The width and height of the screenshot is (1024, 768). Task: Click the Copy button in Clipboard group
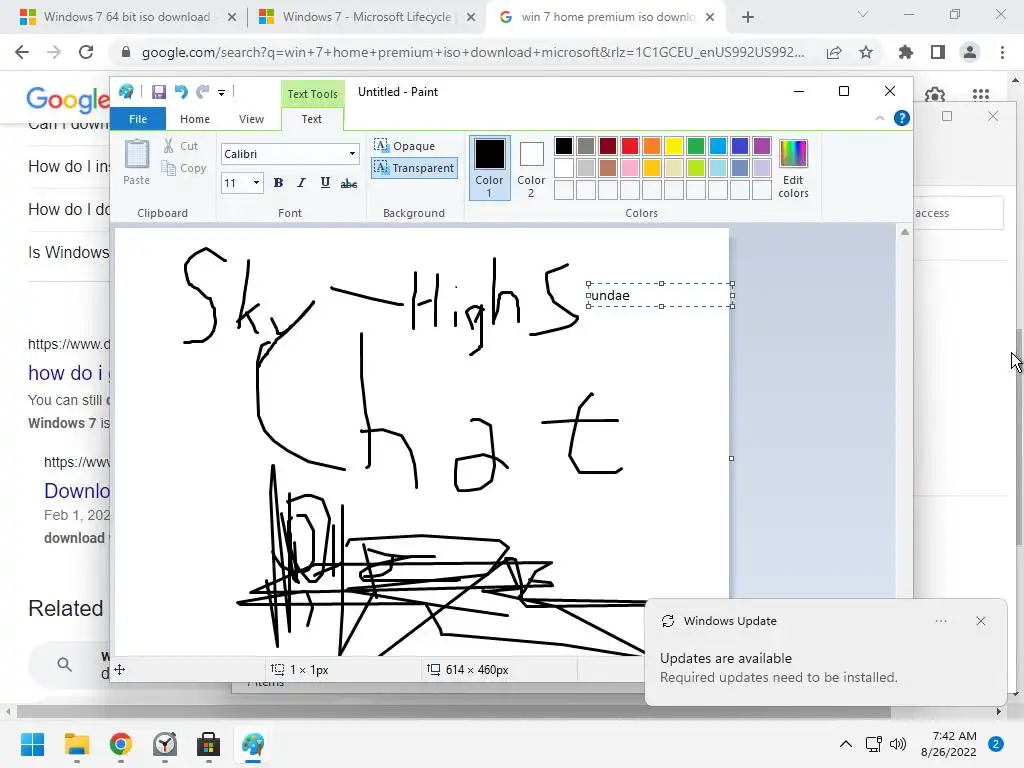point(184,168)
